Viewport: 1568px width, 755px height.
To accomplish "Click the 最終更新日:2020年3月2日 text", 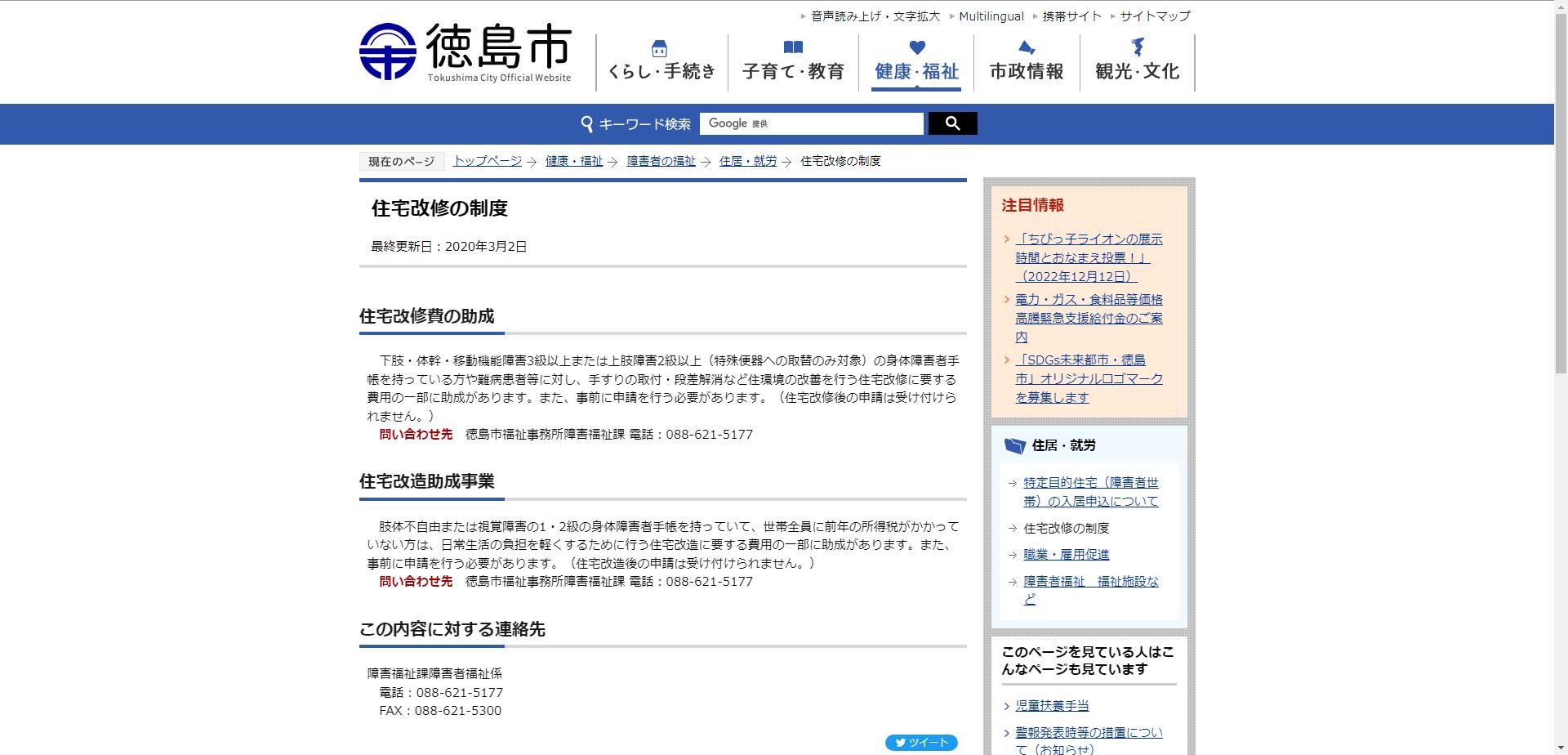I will click(449, 246).
